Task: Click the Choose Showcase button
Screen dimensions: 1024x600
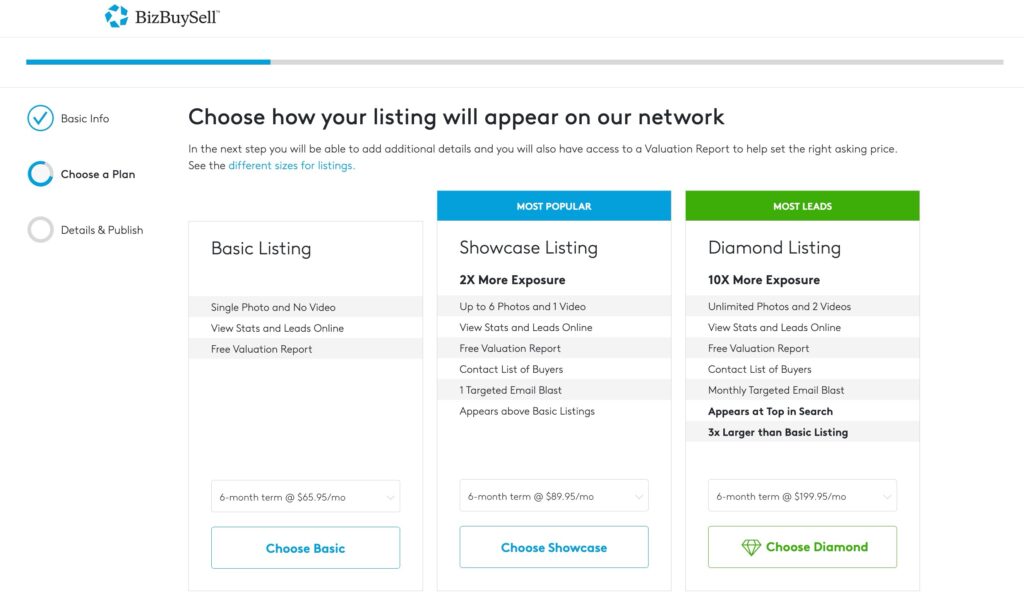Action: click(554, 547)
